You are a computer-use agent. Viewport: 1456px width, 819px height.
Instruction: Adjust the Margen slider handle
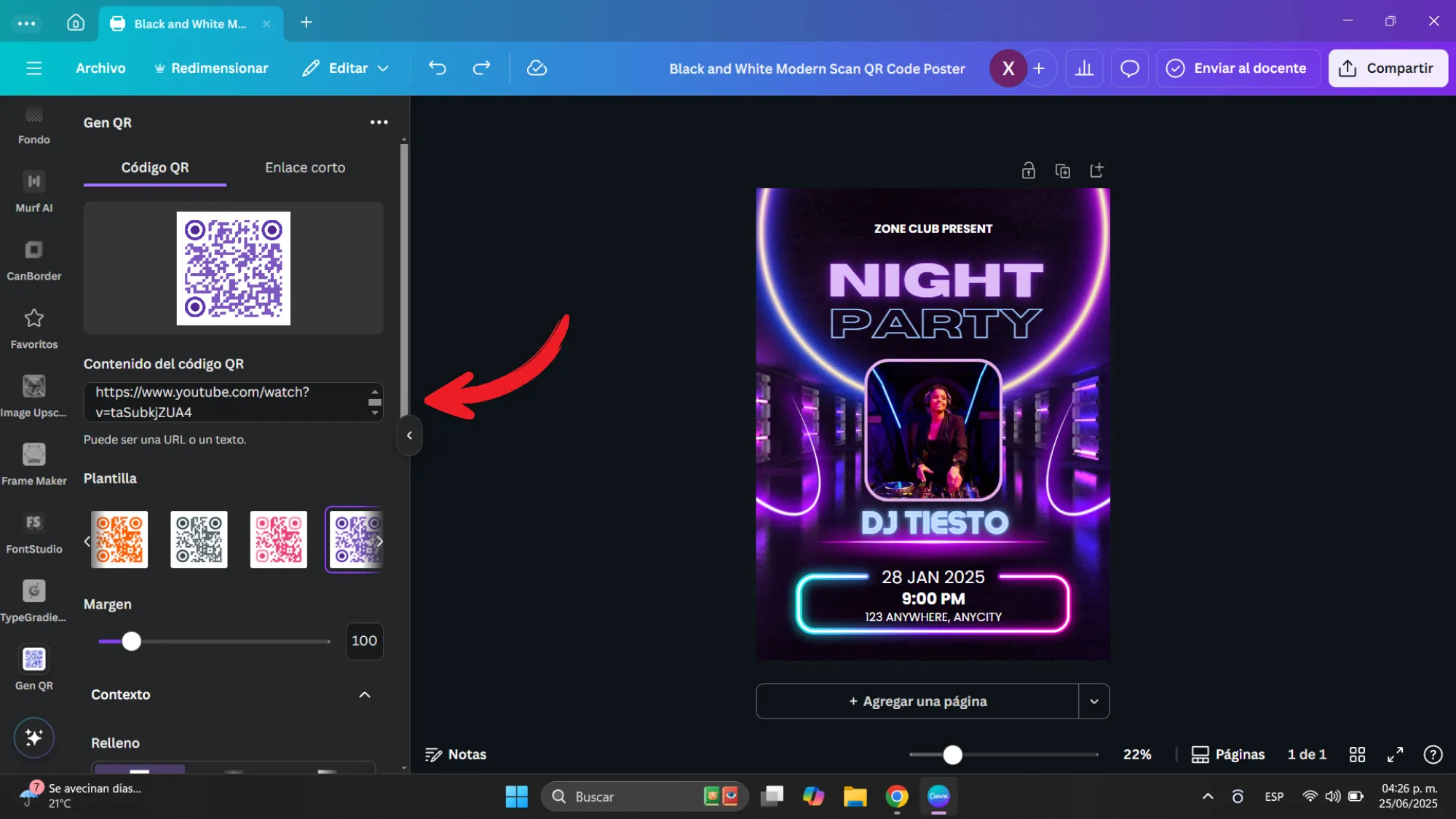pyautogui.click(x=131, y=641)
